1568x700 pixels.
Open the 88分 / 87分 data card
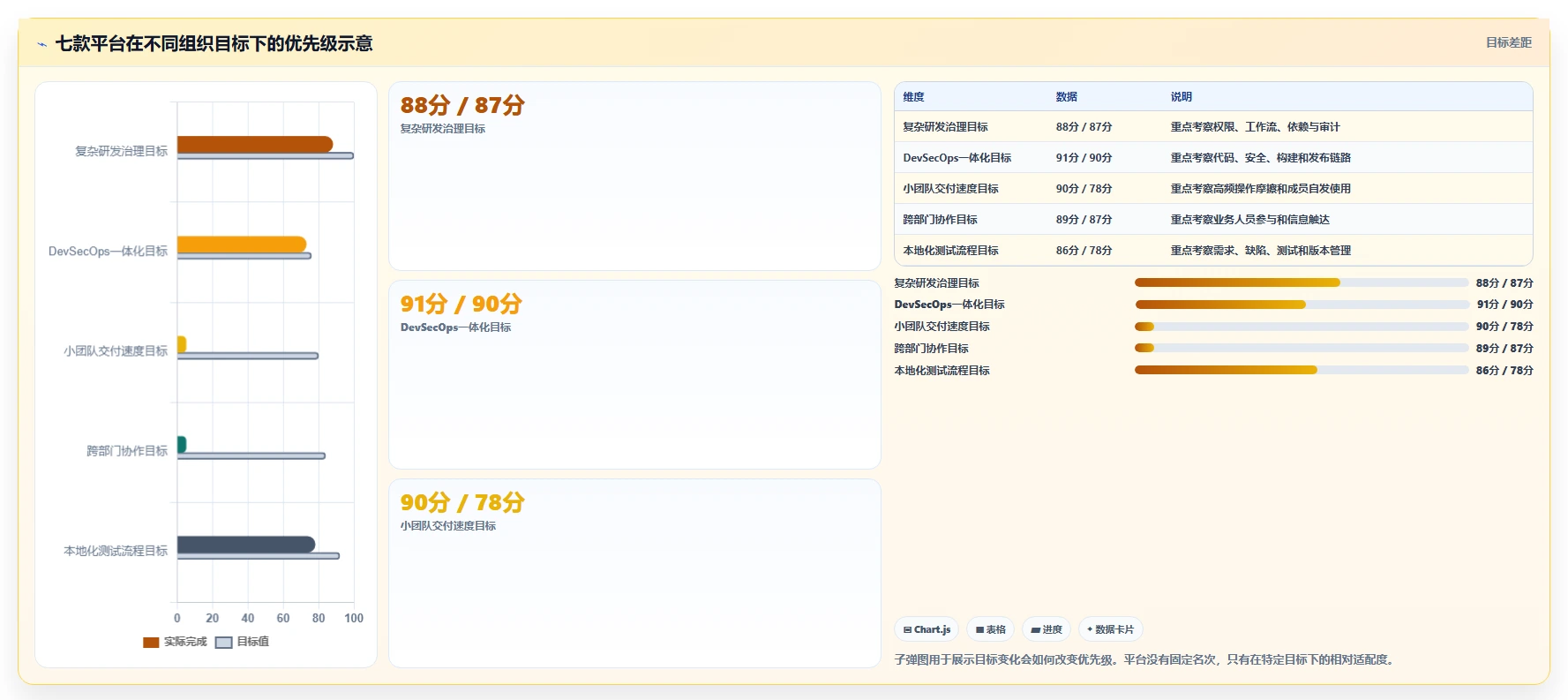click(634, 177)
